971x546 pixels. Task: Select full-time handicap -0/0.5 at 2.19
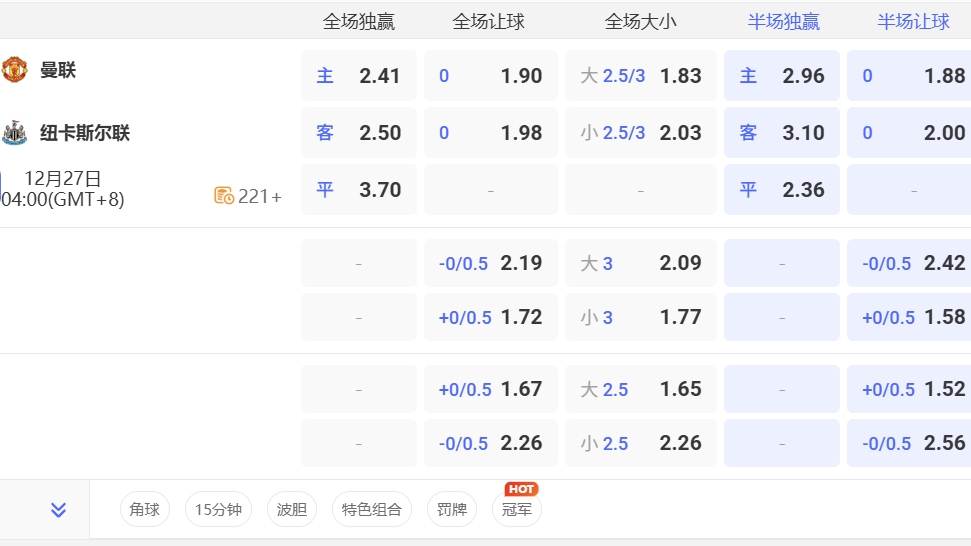tap(490, 263)
